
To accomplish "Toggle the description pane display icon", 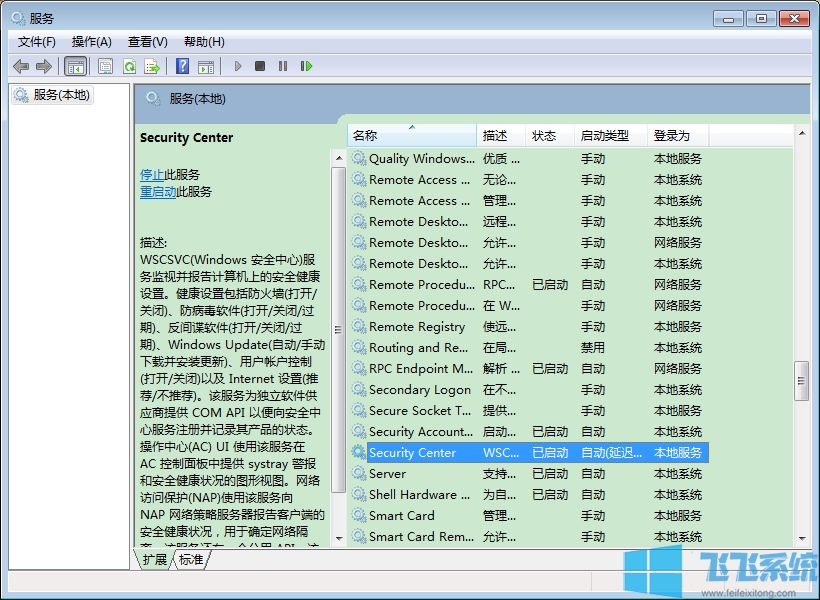I will (207, 65).
